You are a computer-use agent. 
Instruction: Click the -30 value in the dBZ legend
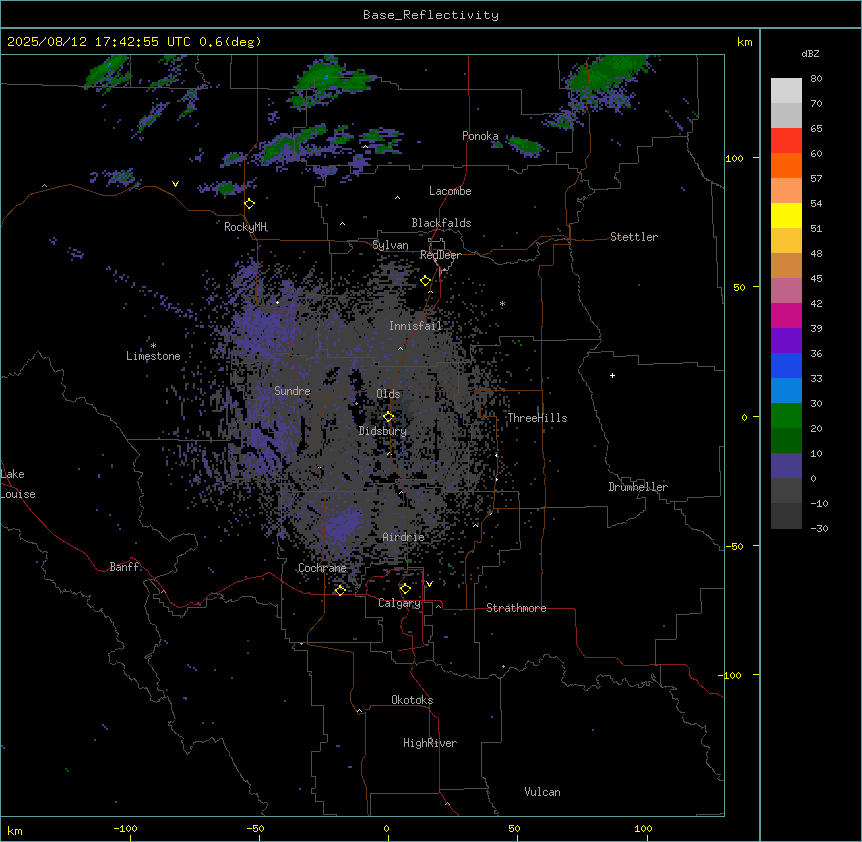819,529
